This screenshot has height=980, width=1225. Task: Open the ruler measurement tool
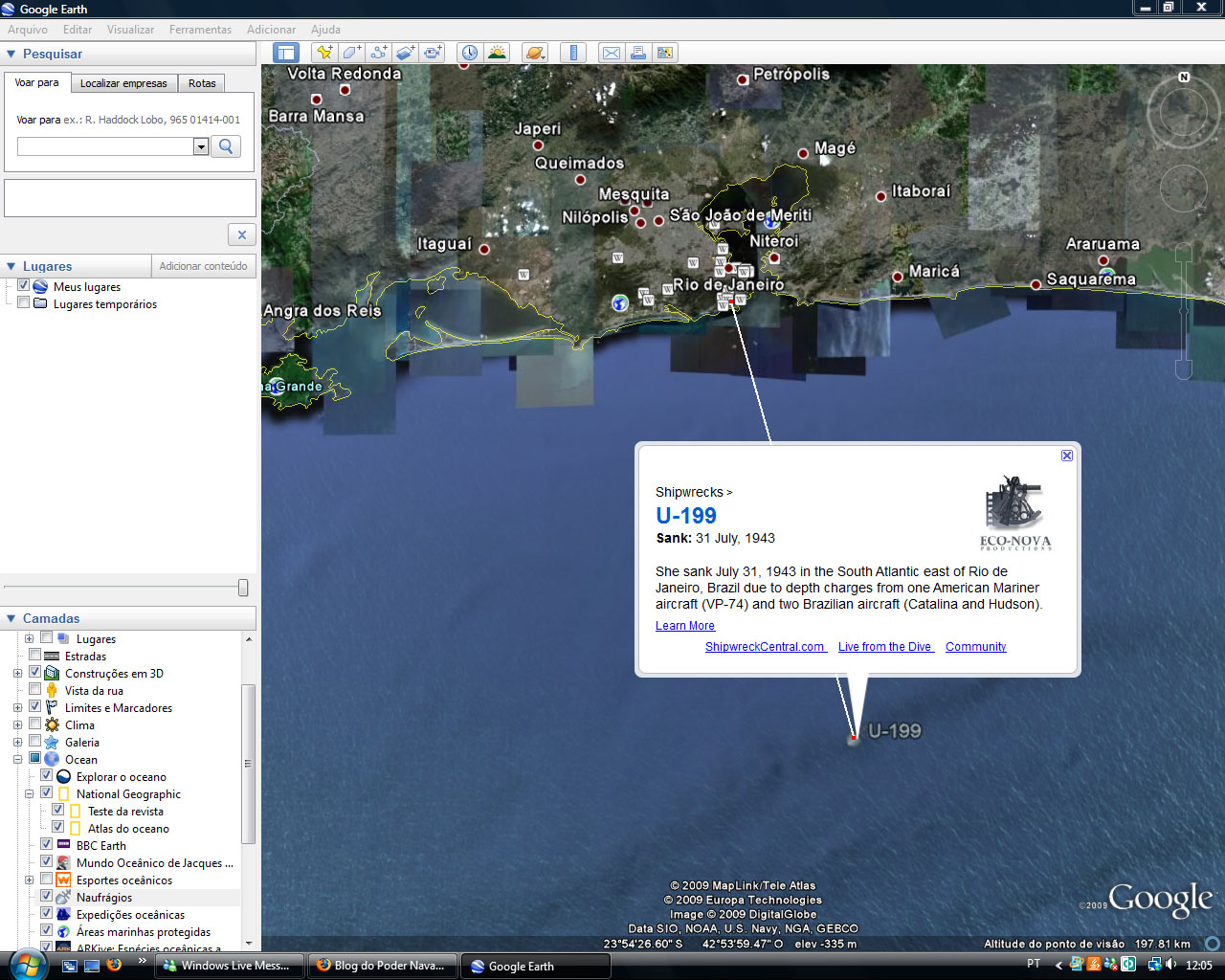coord(573,53)
